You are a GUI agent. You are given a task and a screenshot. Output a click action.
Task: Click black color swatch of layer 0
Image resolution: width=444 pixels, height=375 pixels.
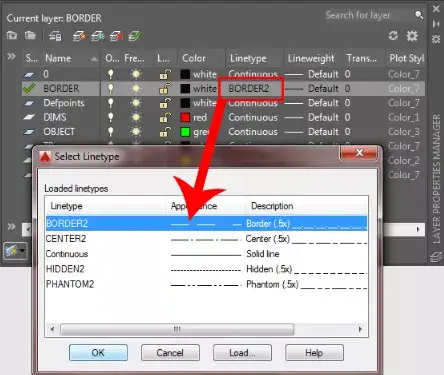coord(185,74)
